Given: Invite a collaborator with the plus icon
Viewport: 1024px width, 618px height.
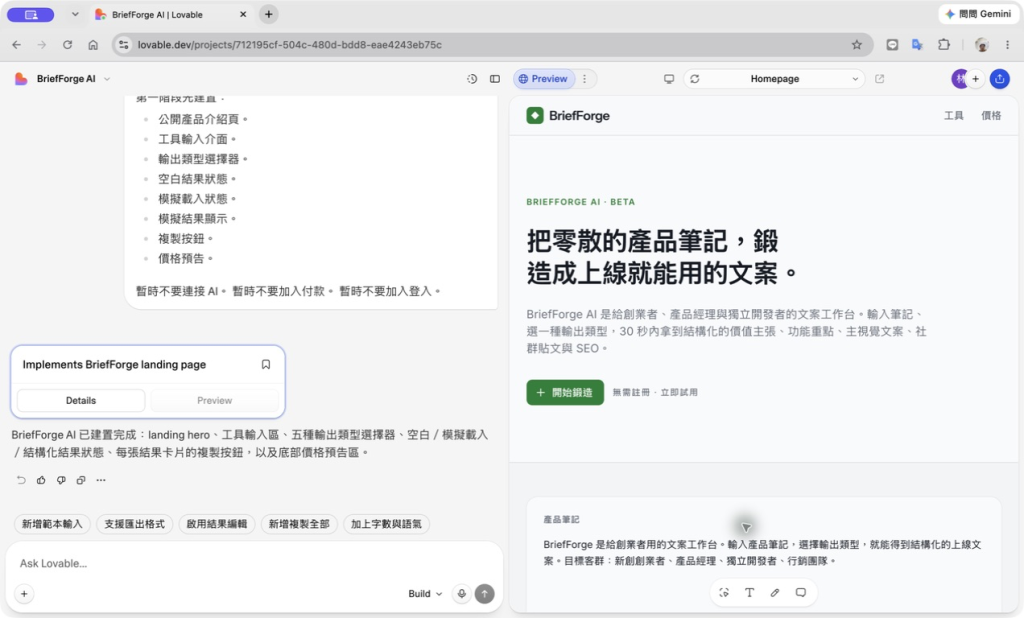Looking at the screenshot, I should pyautogui.click(x=976, y=79).
